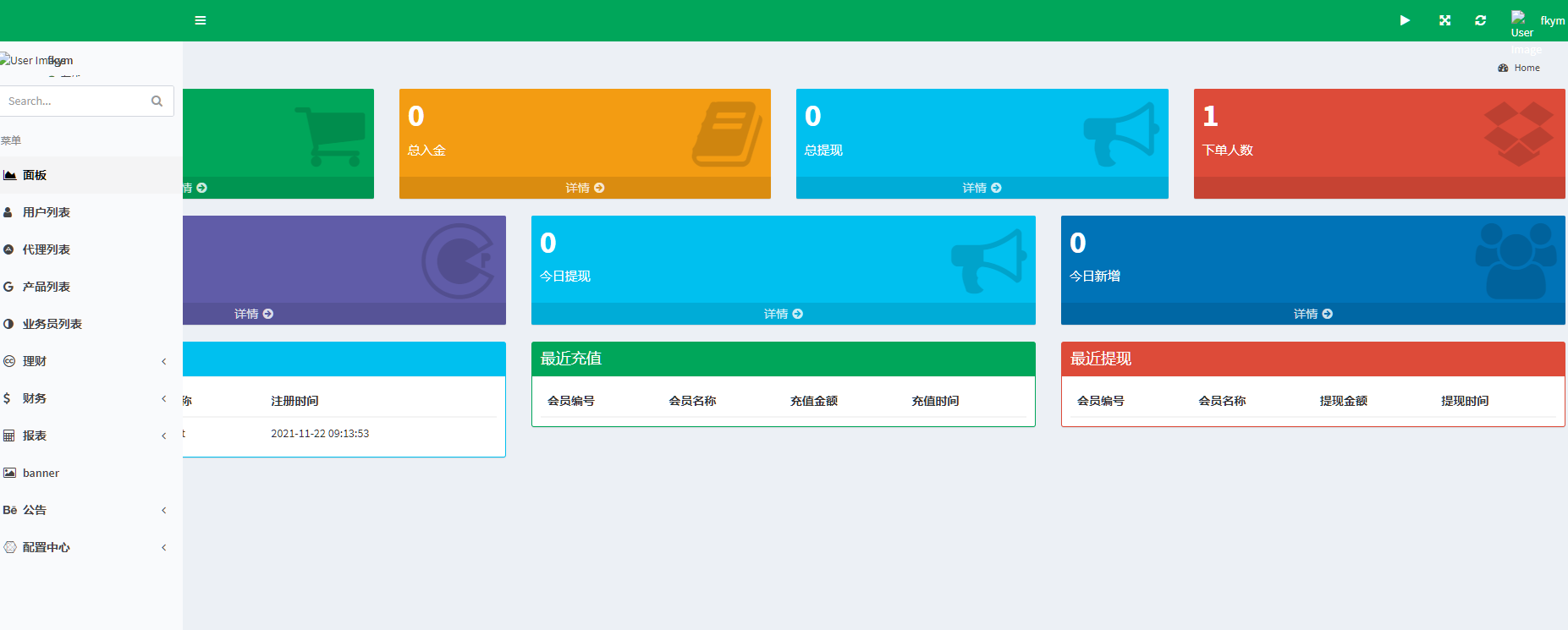Click the megaphone icon on 总提现 card
The height and width of the screenshot is (630, 1568).
pos(1121,134)
